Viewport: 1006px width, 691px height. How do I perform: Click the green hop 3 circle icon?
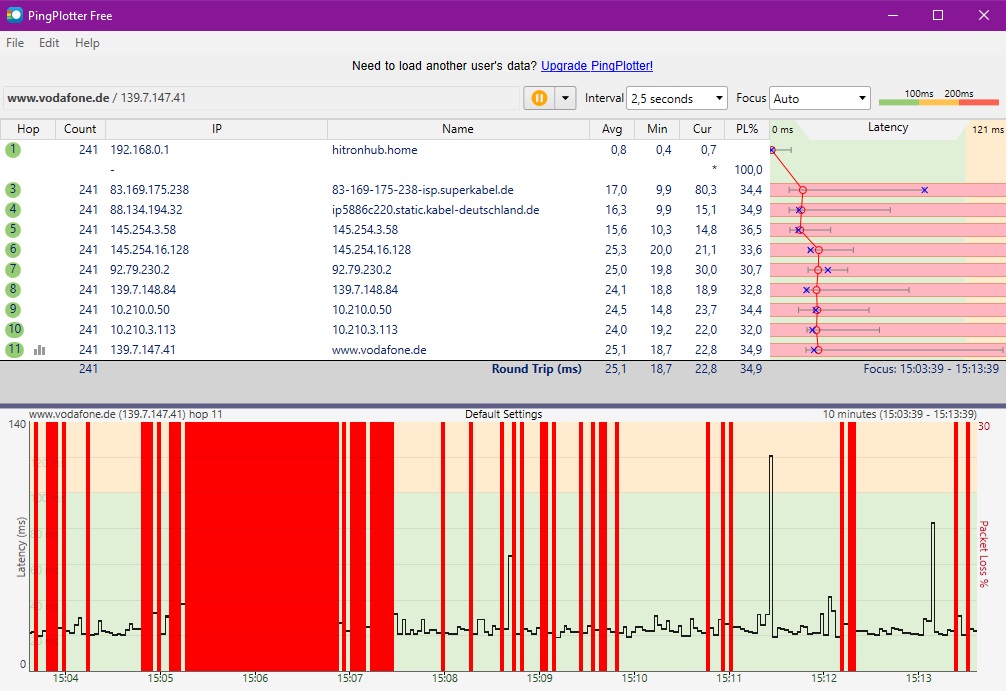click(13, 190)
